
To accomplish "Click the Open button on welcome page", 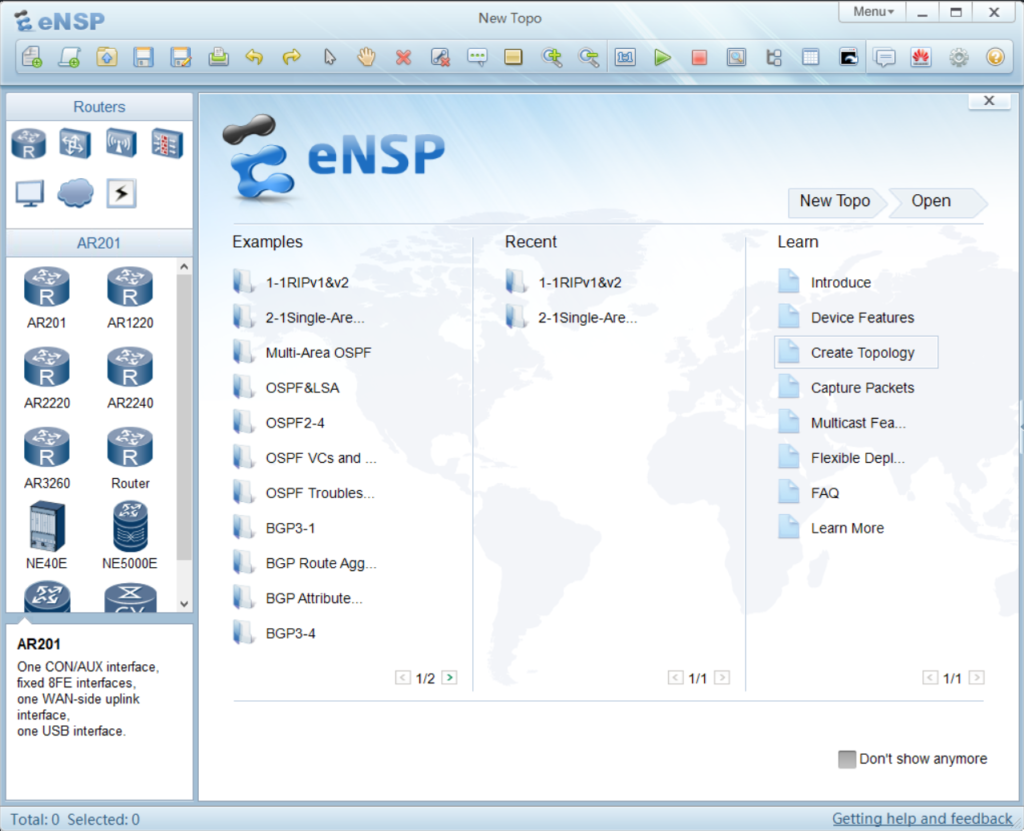I will (931, 201).
